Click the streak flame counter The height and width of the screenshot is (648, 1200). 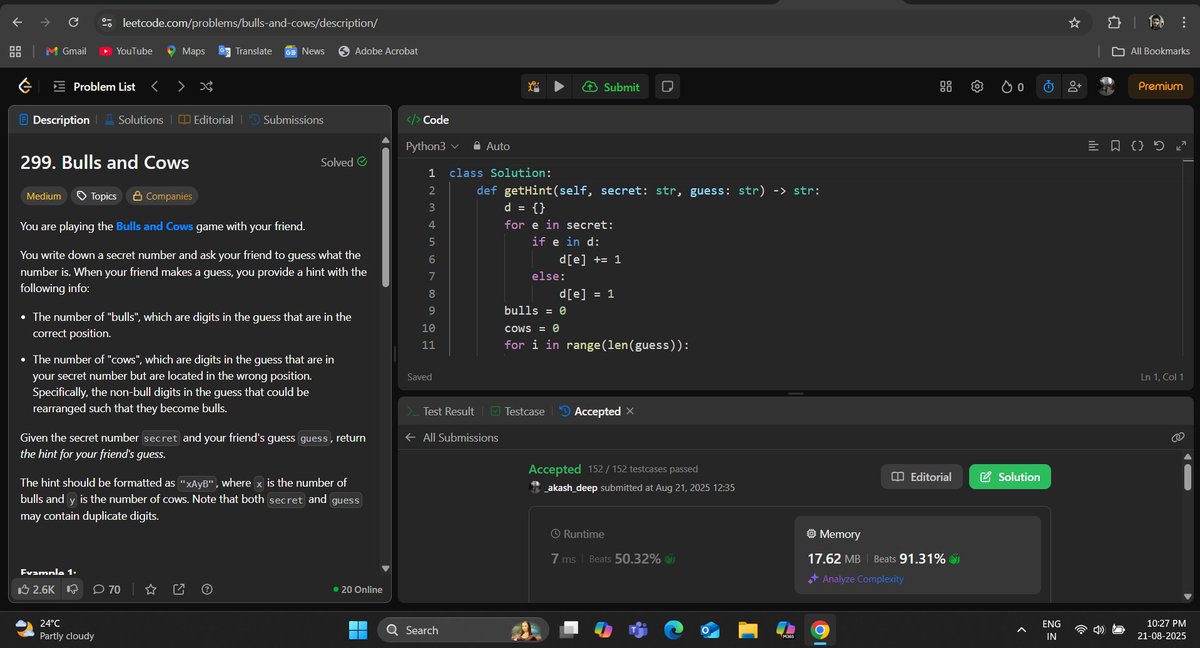1012,87
